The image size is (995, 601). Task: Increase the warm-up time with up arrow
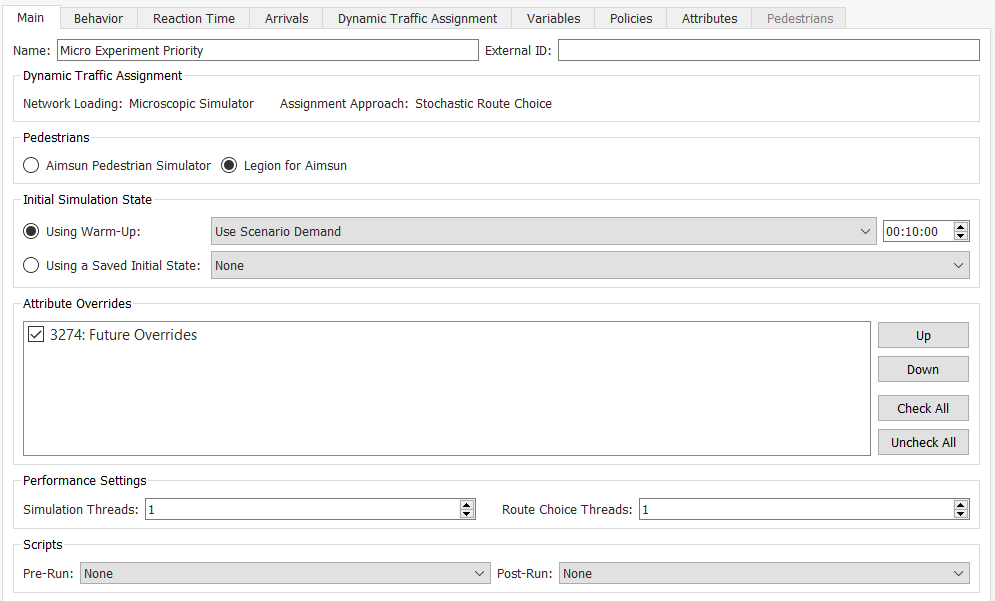point(961,227)
